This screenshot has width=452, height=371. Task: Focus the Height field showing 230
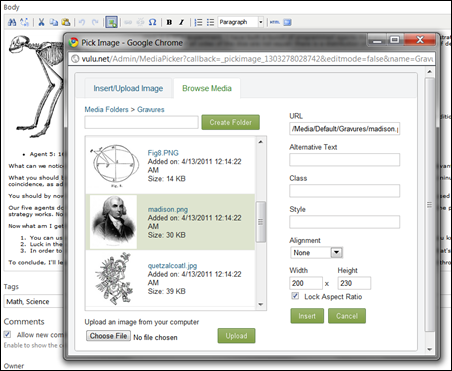354,283
